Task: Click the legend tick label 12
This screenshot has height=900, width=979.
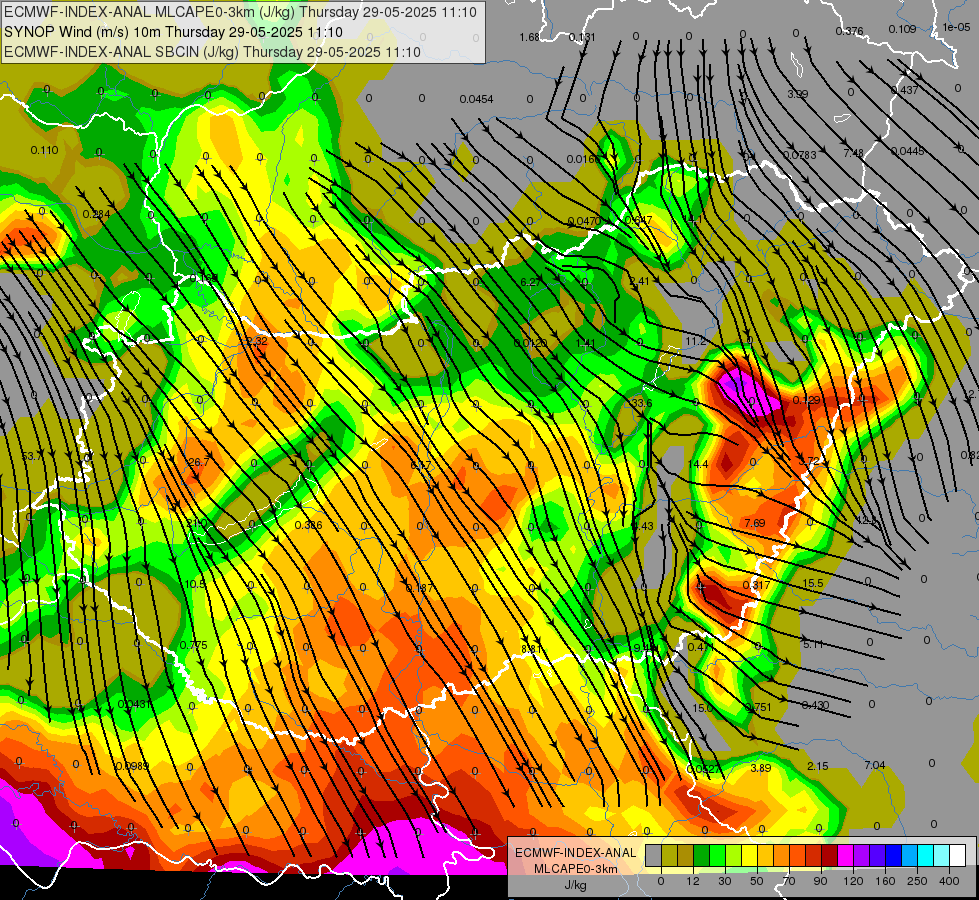Action: pyautogui.click(x=693, y=881)
